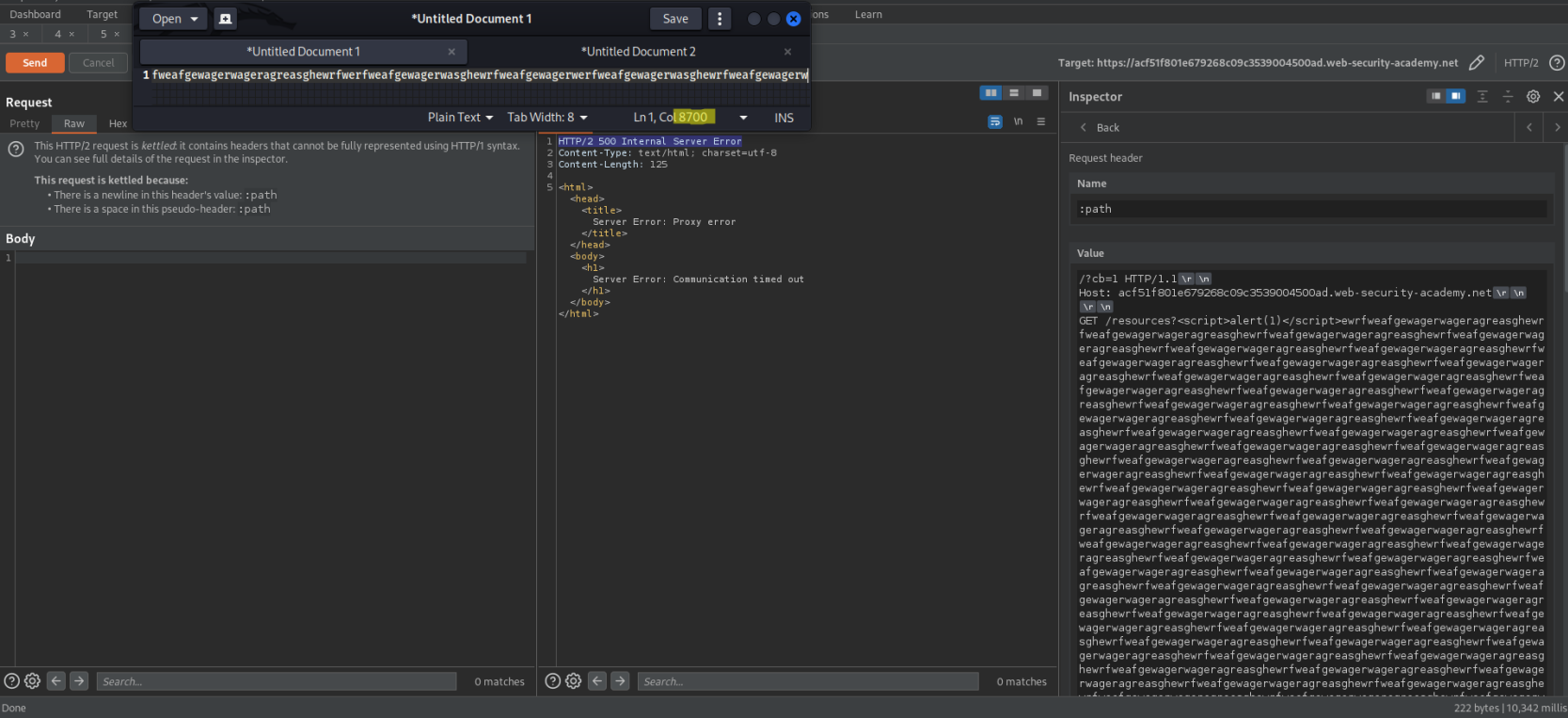The height and width of the screenshot is (718, 1568).
Task: Switch request view to Raw
Action: 74,123
